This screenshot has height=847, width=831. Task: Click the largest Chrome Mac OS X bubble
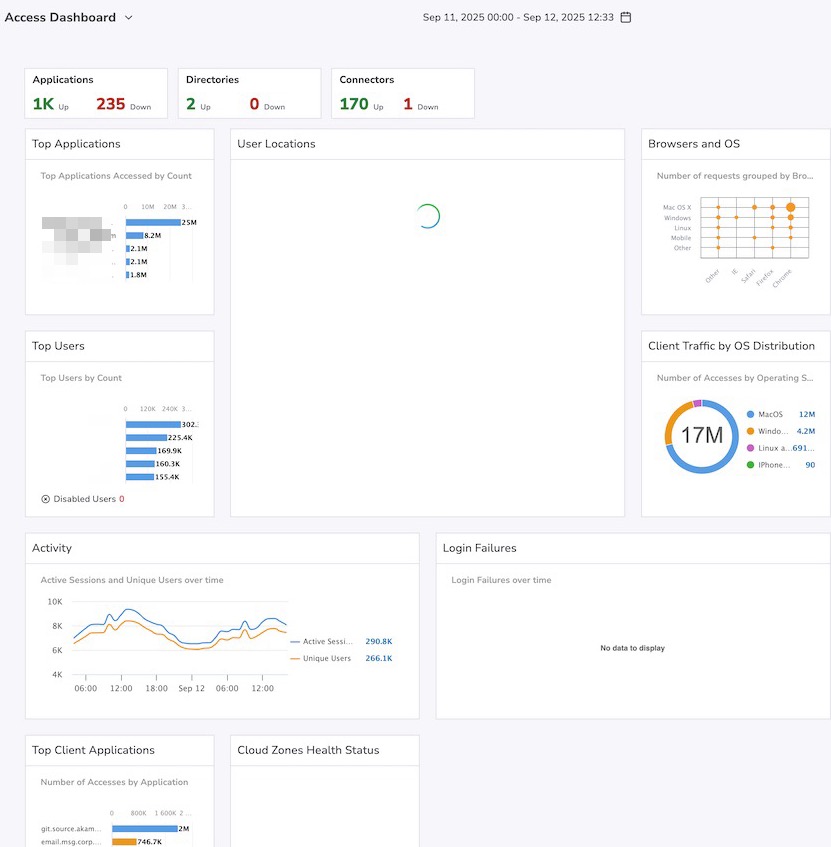click(790, 207)
